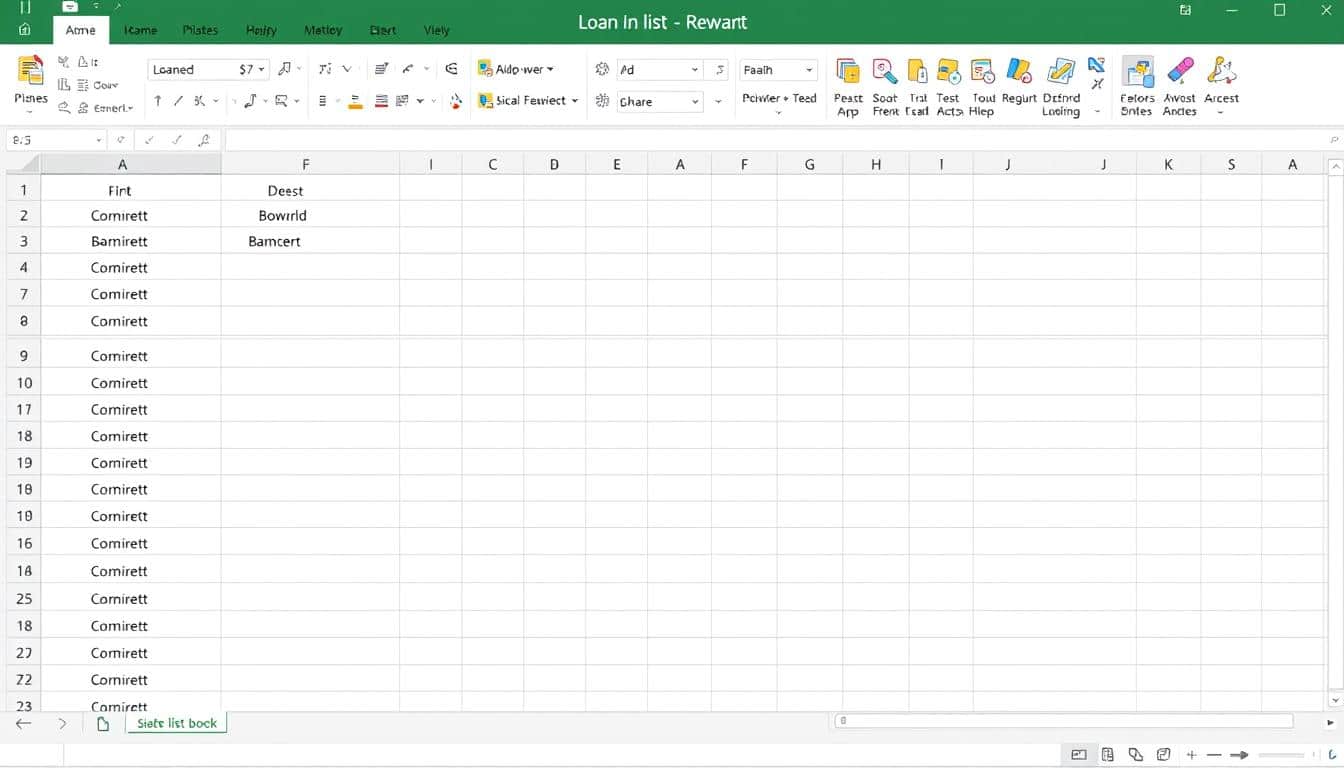Open the Diart ribbon tab

(383, 30)
